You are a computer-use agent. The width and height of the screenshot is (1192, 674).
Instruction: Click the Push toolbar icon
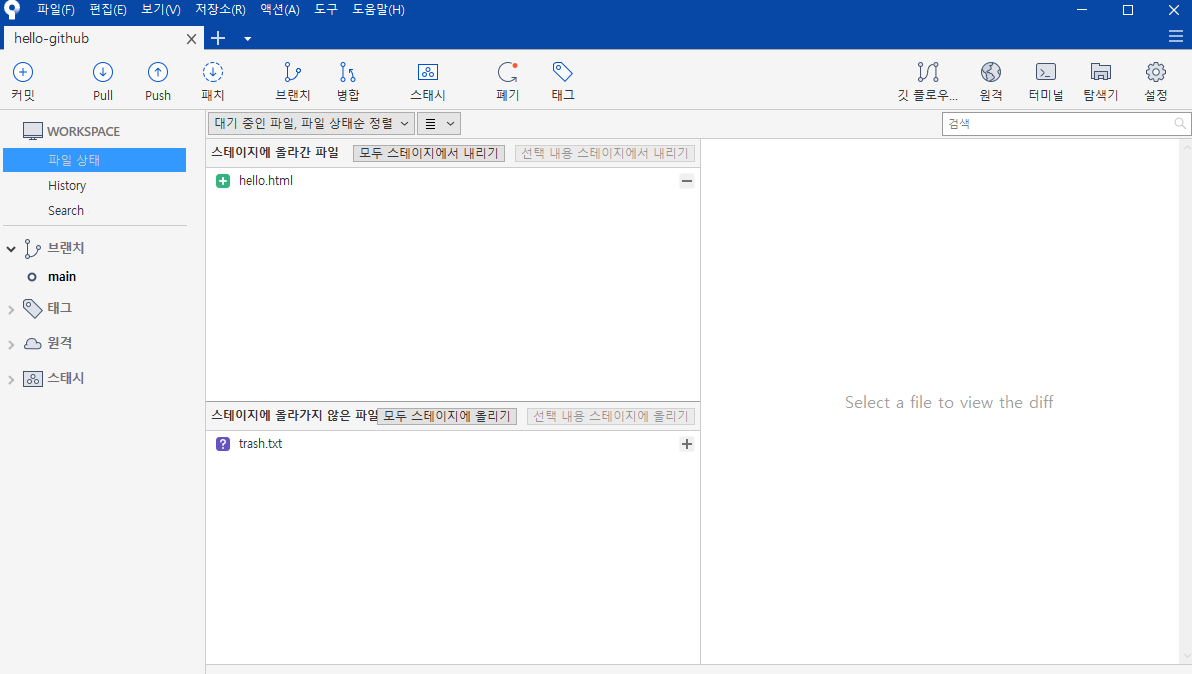click(x=157, y=72)
